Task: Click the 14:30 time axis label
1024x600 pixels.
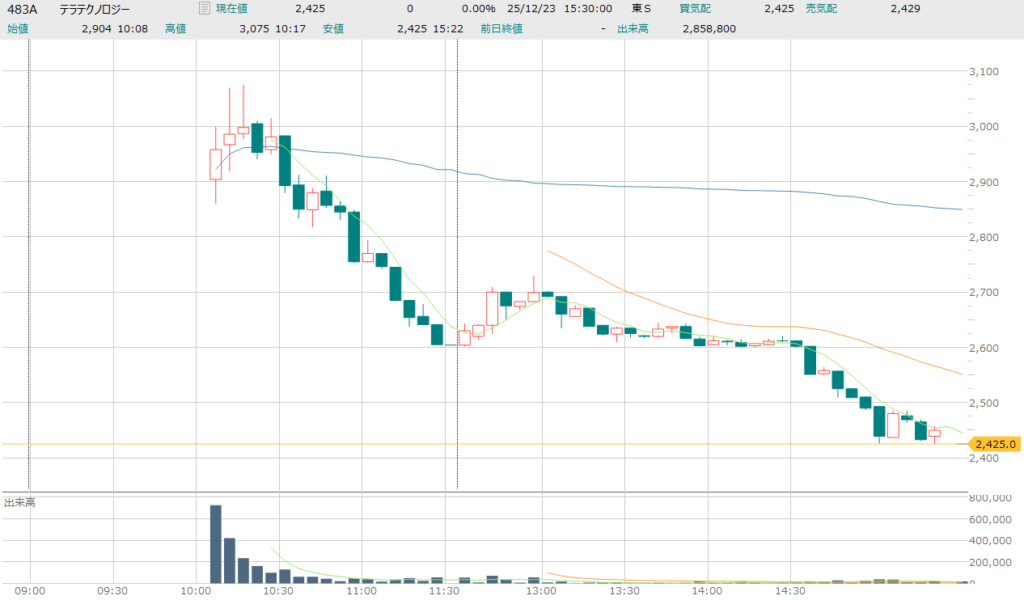Action: point(790,591)
